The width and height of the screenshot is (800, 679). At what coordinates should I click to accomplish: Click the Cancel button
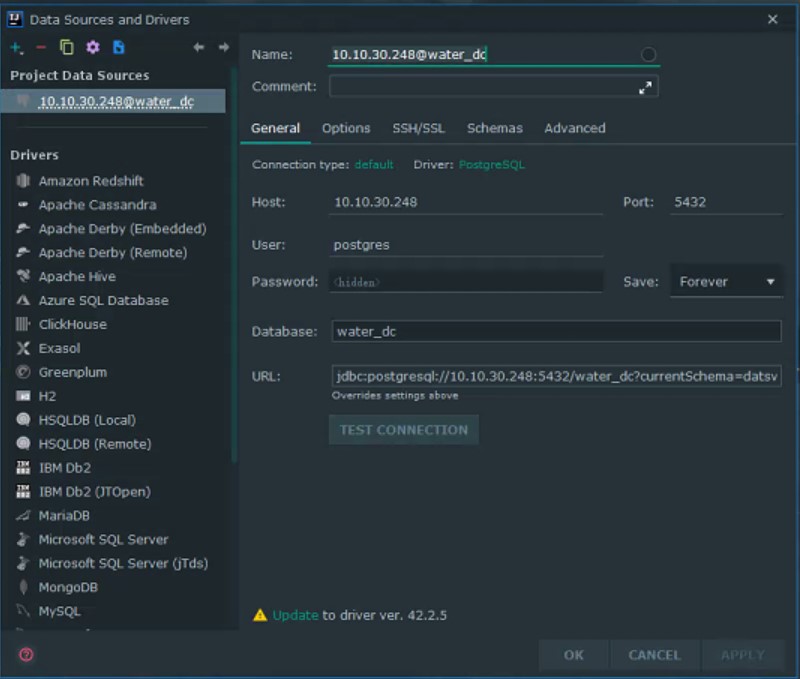[x=655, y=655]
